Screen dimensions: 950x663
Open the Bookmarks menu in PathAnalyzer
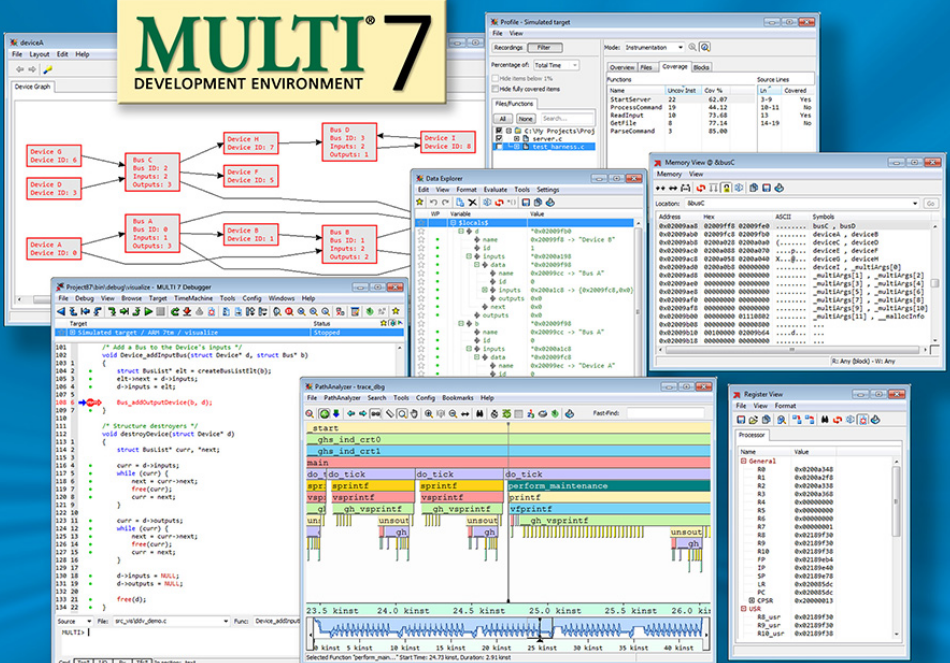tap(457, 398)
